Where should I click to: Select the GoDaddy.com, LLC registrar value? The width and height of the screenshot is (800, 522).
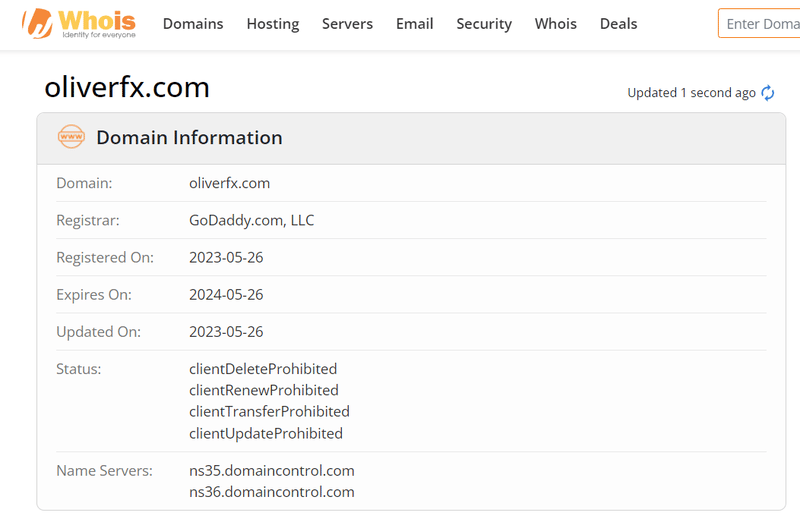(252, 220)
